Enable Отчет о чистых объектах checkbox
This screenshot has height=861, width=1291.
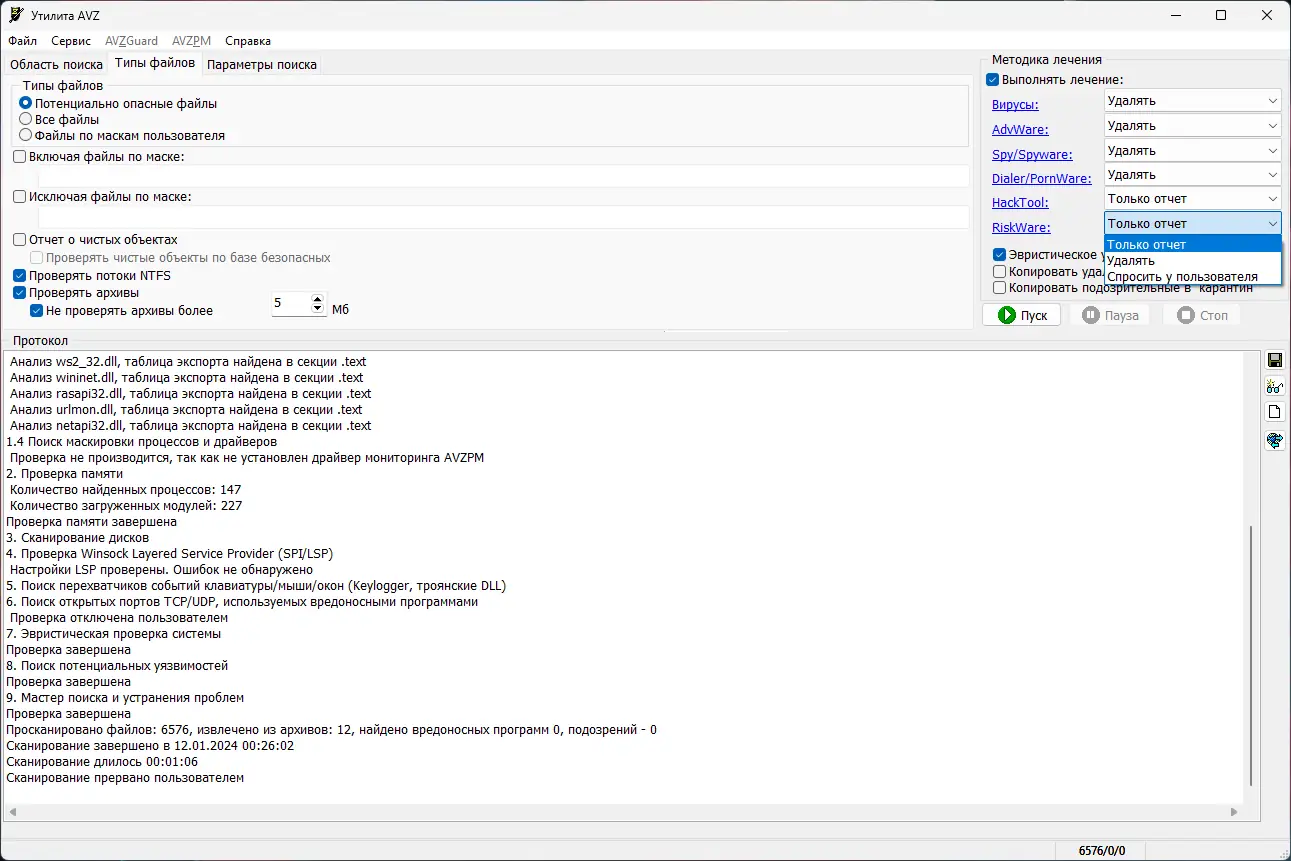tap(20, 240)
